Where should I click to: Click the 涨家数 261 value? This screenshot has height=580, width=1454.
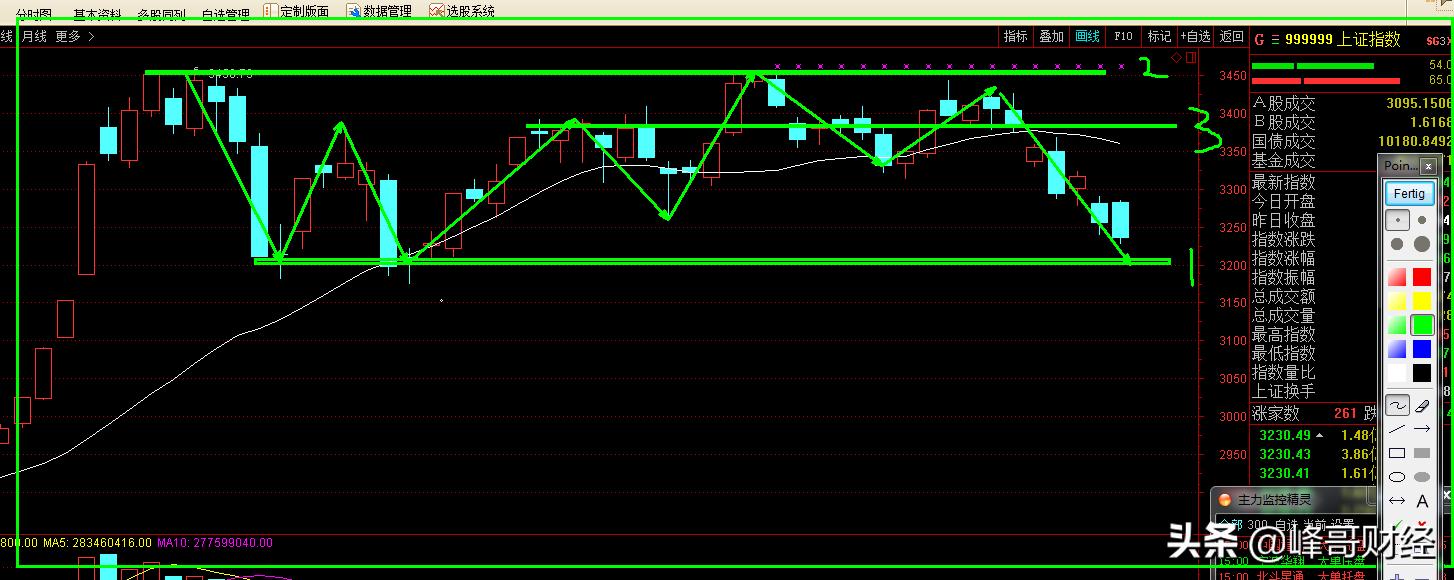click(x=1345, y=413)
